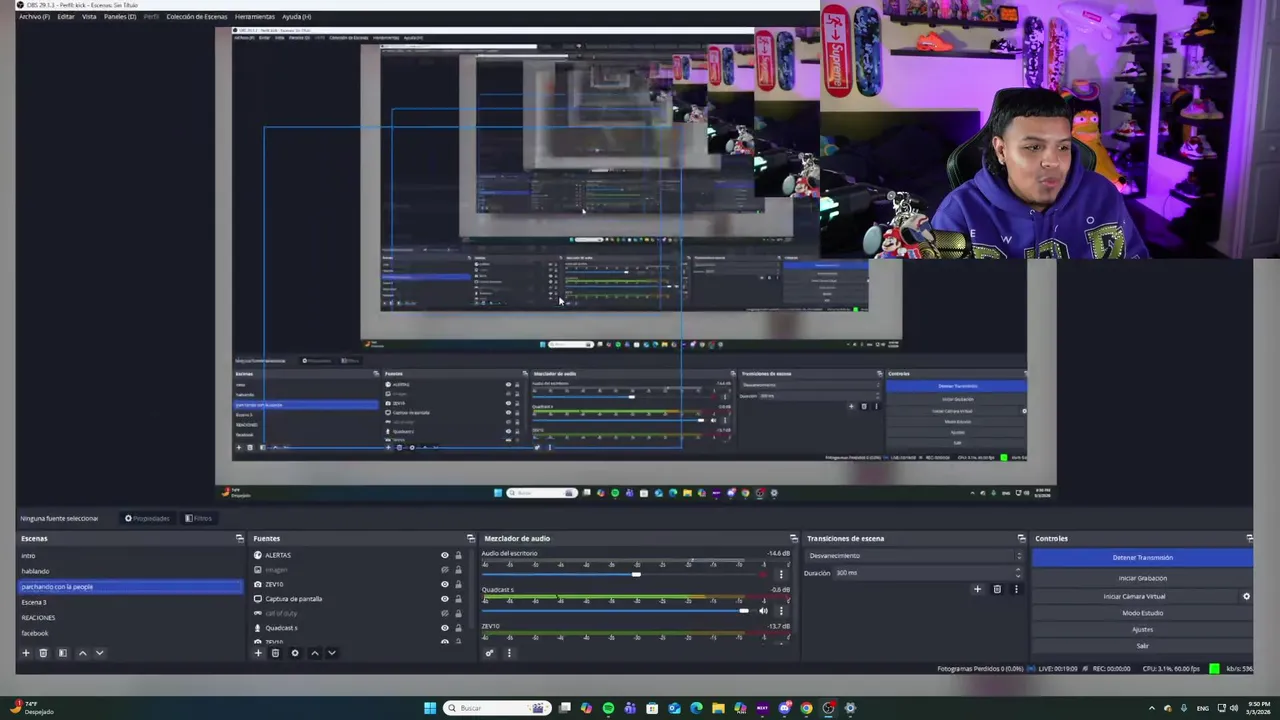The height and width of the screenshot is (720, 1280).
Task: Hide Captura de pantalla source
Action: 445,599
